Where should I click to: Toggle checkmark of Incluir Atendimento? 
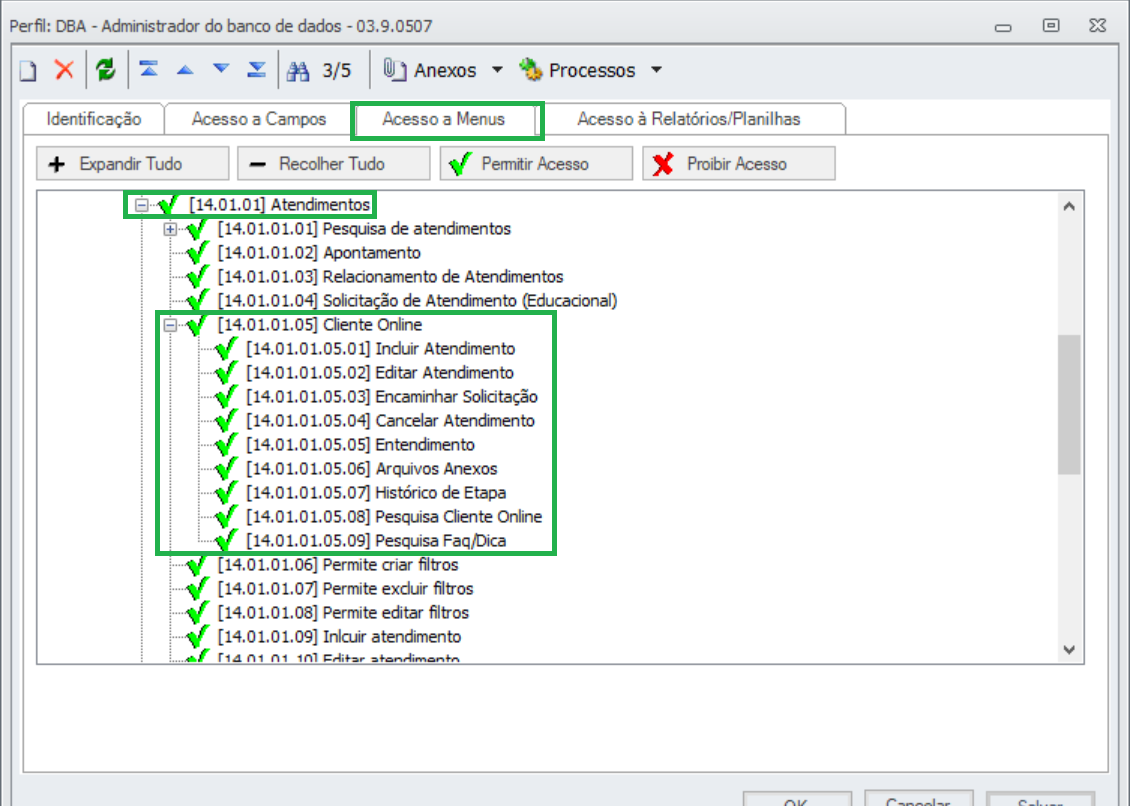point(226,349)
